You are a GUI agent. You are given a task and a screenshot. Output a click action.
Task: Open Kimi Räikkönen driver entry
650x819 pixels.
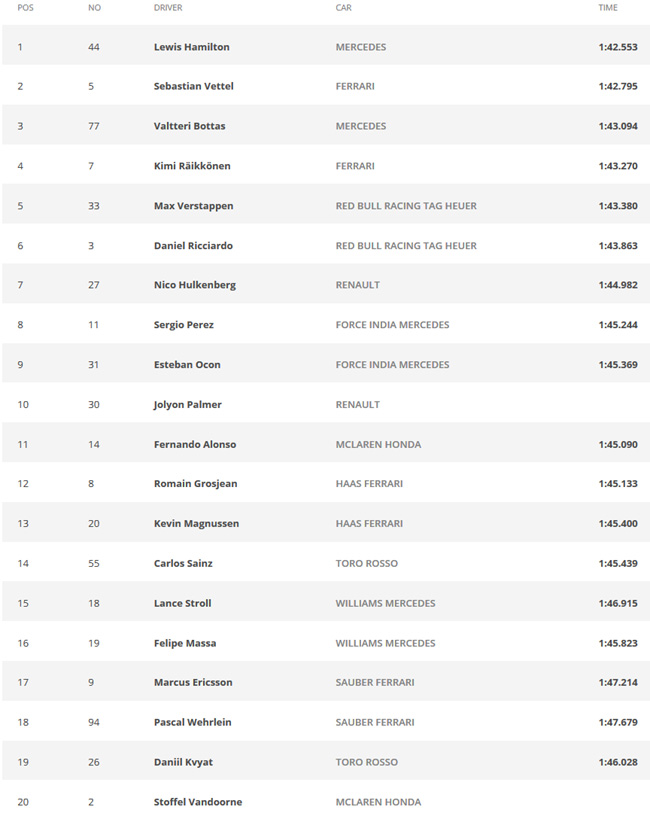click(x=192, y=166)
